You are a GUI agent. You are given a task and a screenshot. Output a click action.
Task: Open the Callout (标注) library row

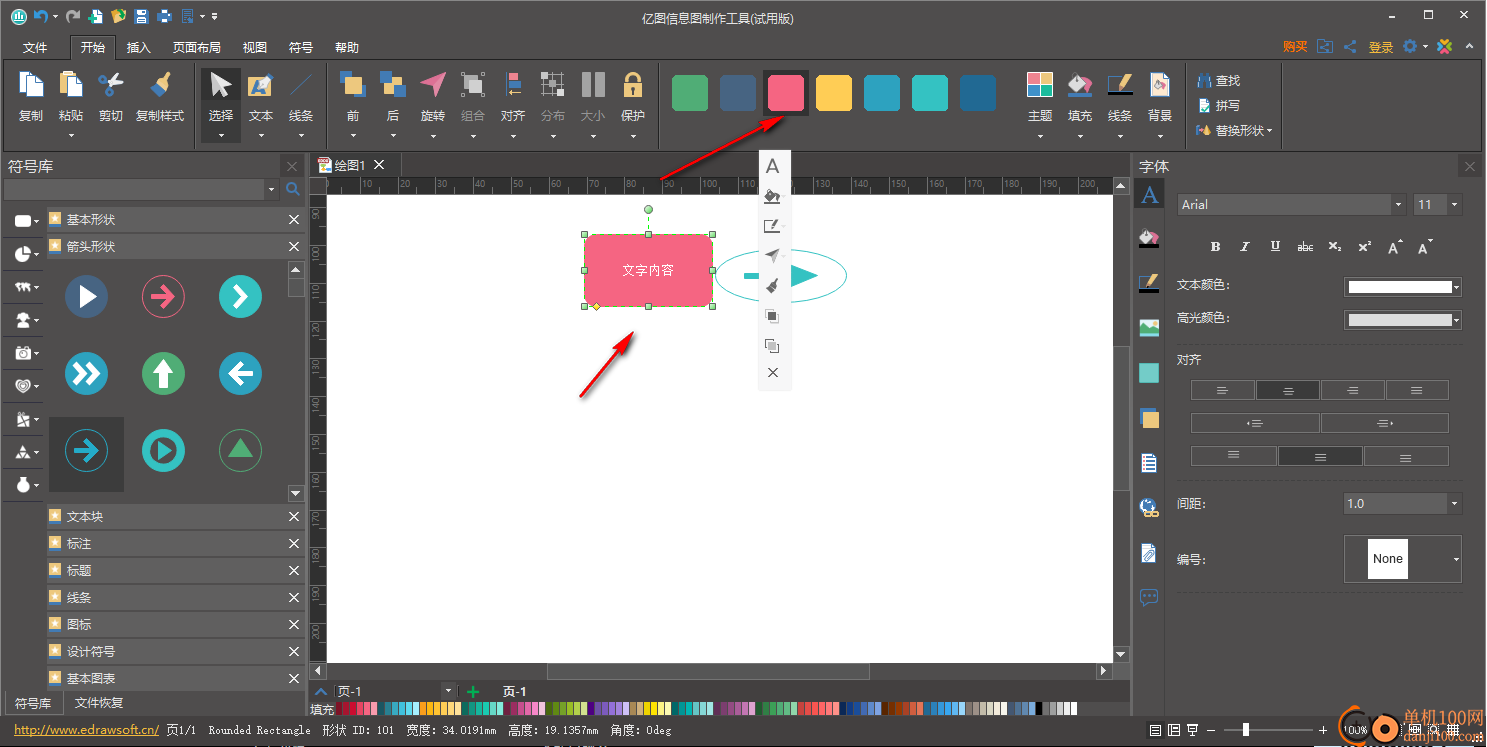pos(175,544)
